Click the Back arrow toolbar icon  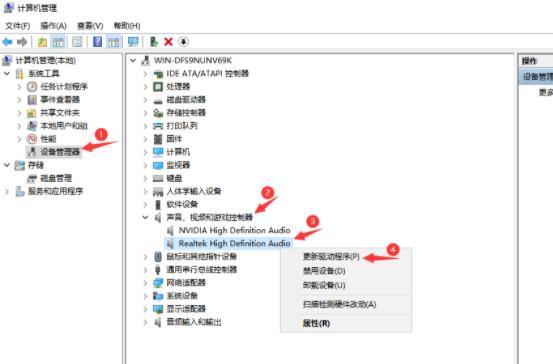tap(7, 42)
